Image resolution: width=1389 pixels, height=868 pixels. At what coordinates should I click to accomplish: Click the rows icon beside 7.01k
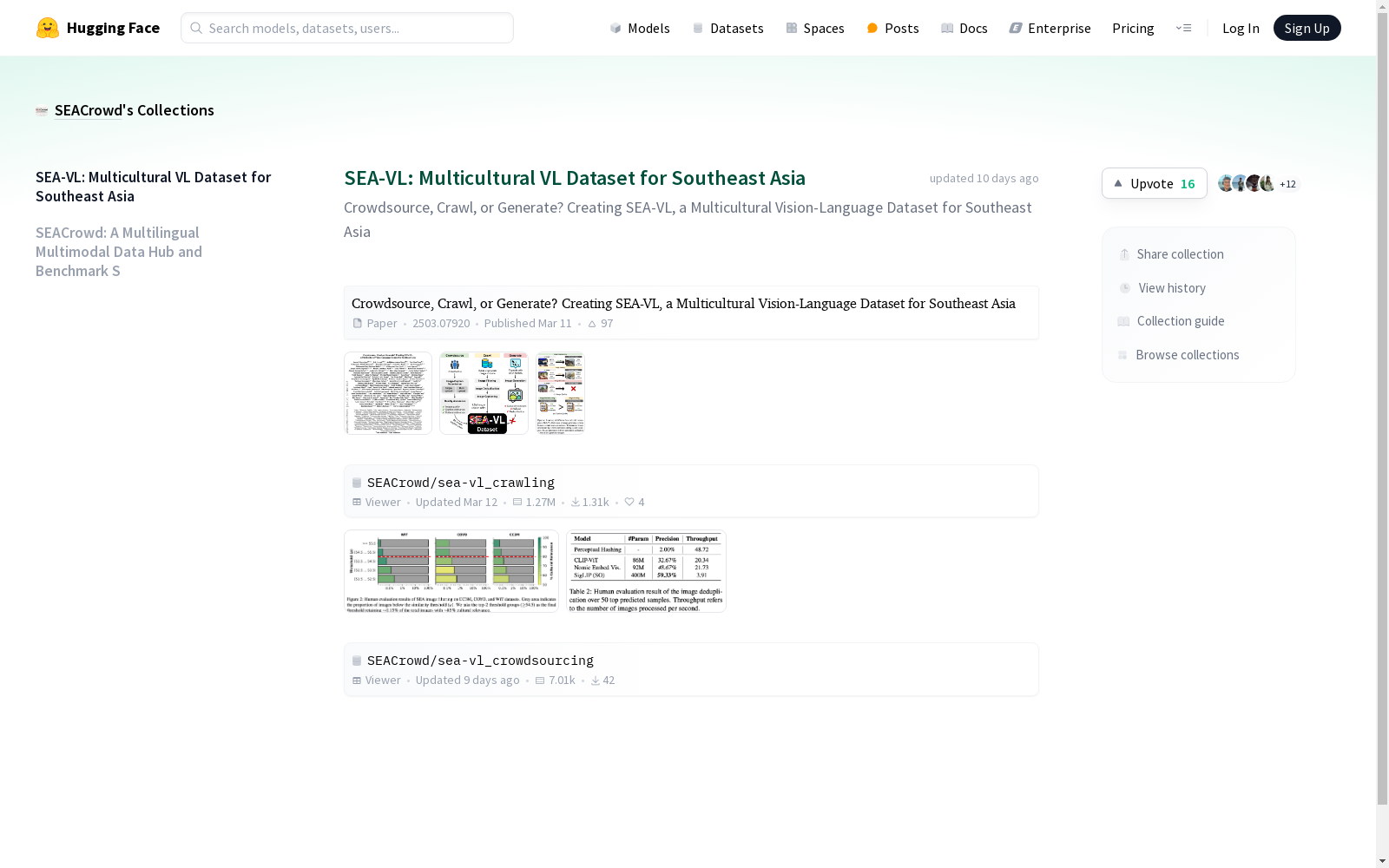click(540, 680)
